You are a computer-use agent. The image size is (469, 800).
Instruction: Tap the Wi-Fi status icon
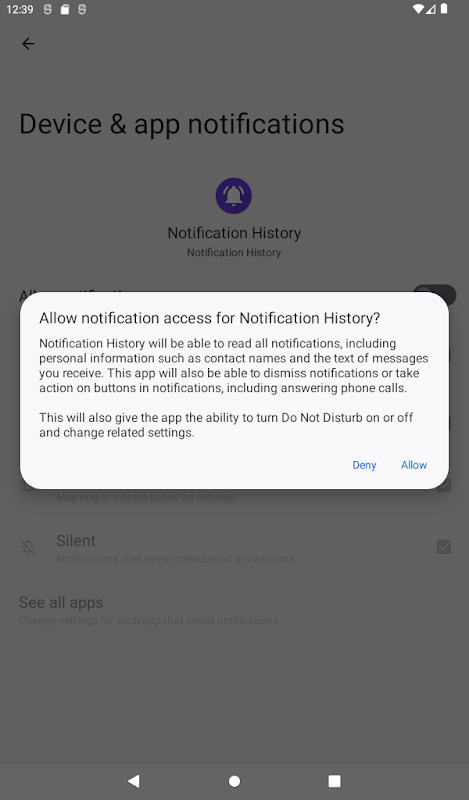(x=418, y=9)
